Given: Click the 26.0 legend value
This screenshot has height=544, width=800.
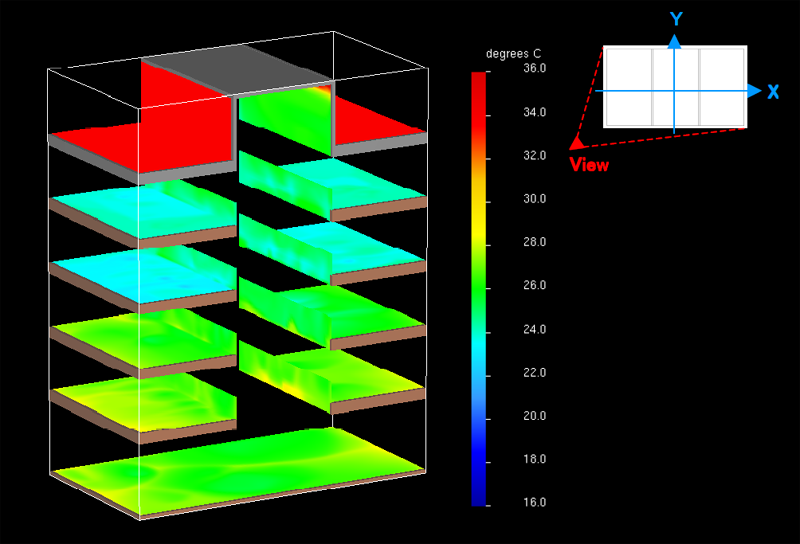Looking at the screenshot, I should coord(534,285).
